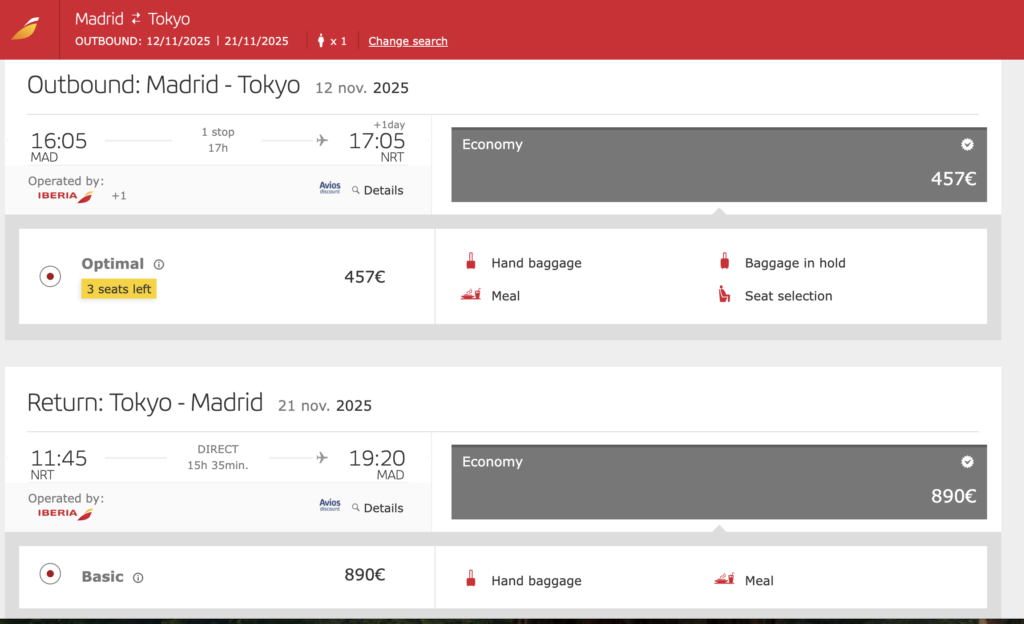Expand the +1 operating airlines indicator
Screen dimensions: 1024x624
(118, 196)
